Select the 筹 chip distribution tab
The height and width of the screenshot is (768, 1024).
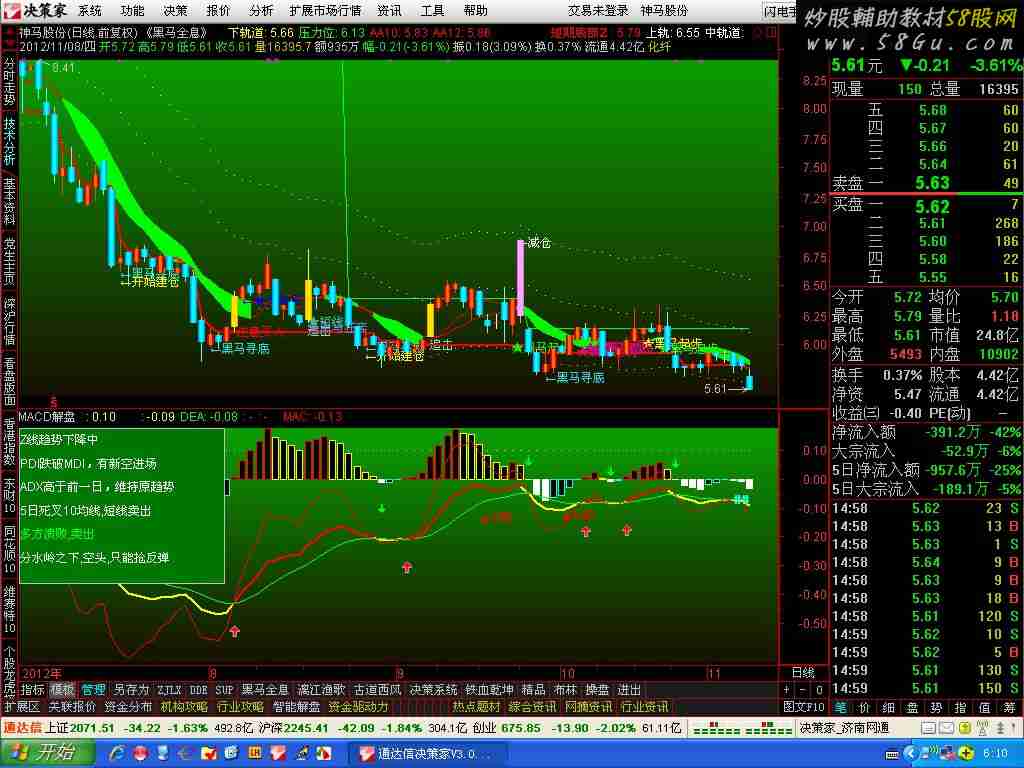[x=1009, y=707]
